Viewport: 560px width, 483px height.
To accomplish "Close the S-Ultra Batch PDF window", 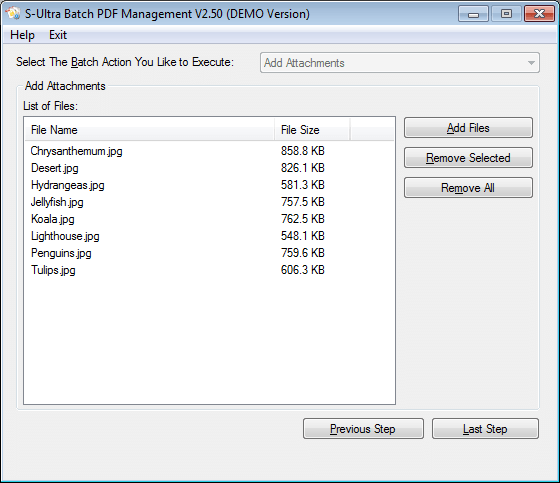I will (539, 14).
